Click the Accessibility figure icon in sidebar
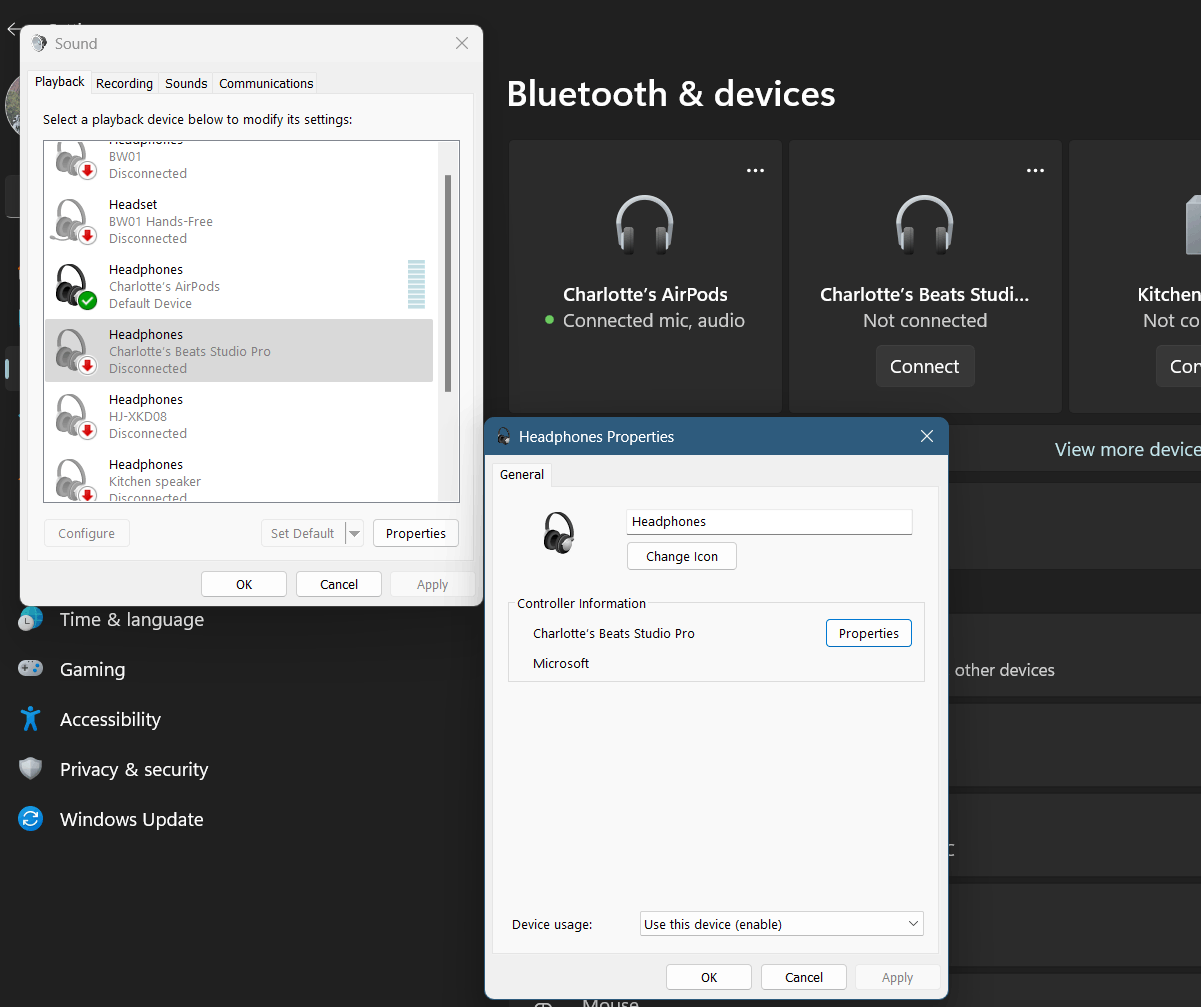The image size is (1201, 1007). click(31, 719)
